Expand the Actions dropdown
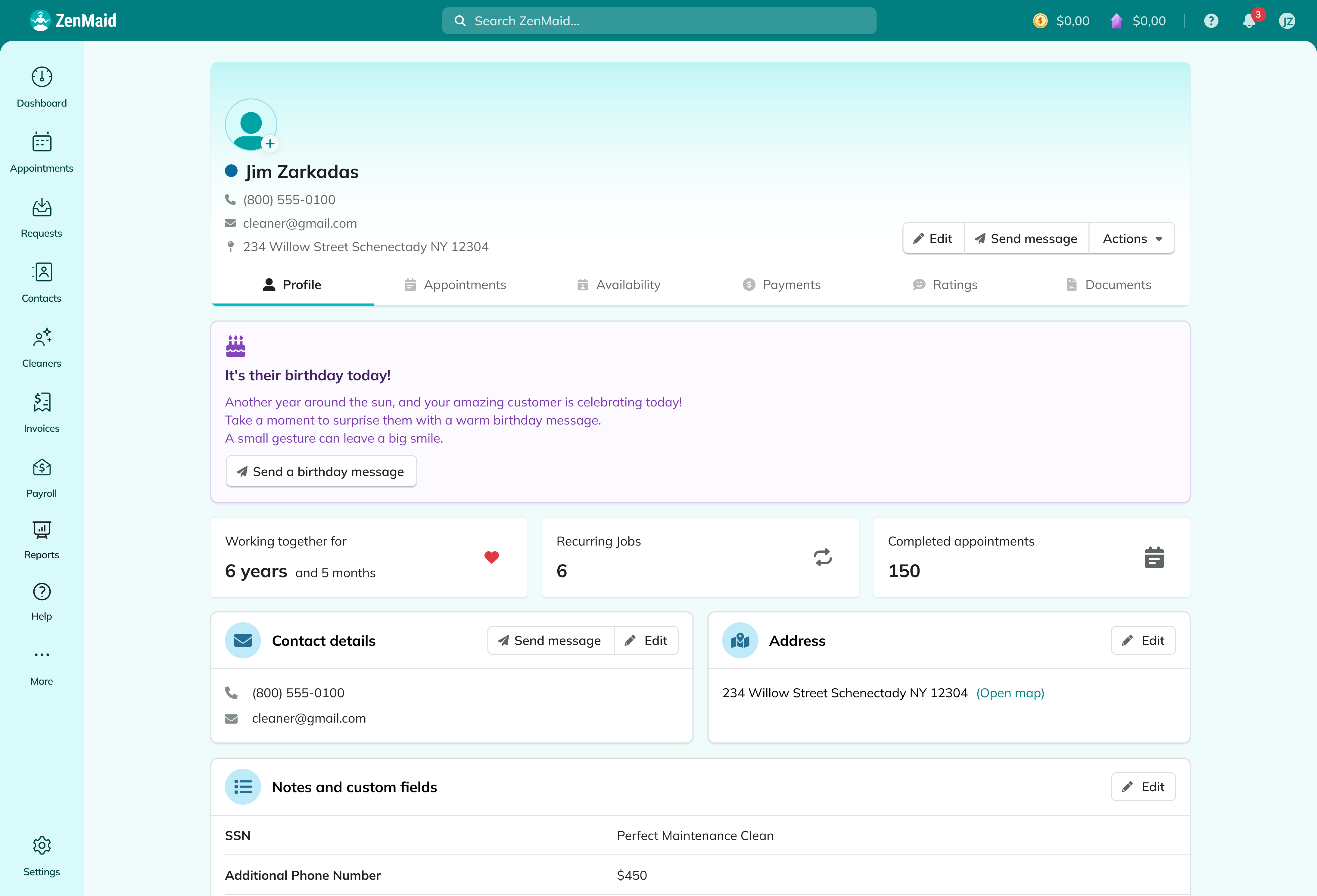Screen dimensions: 1317x896 pos(1132,238)
